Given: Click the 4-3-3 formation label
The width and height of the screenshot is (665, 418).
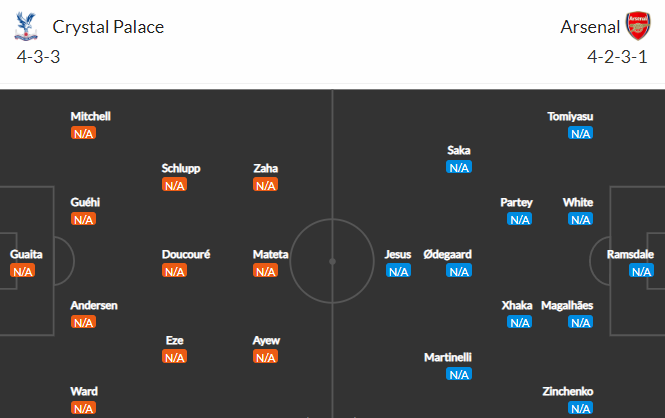Looking at the screenshot, I should pyautogui.click(x=38, y=57).
